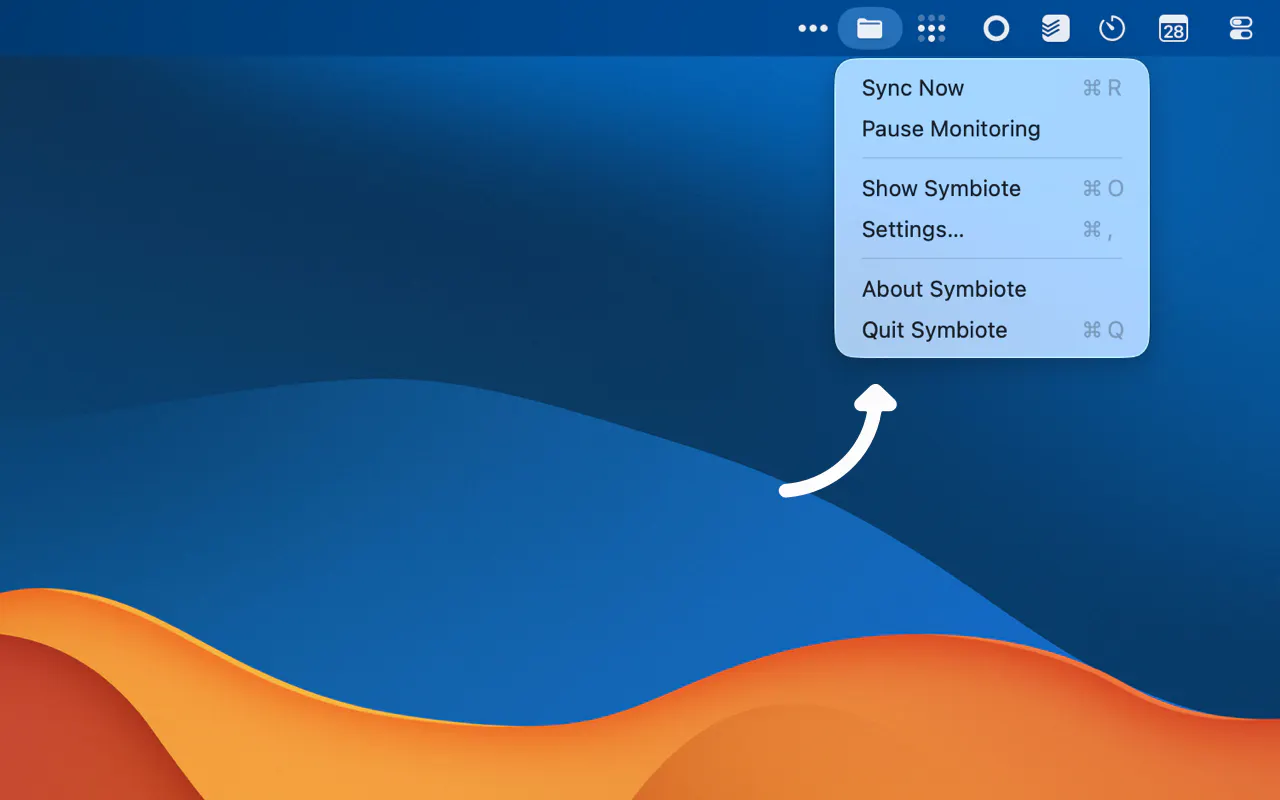
Task: Choose Quit Symbiote from the menu
Action: click(992, 330)
